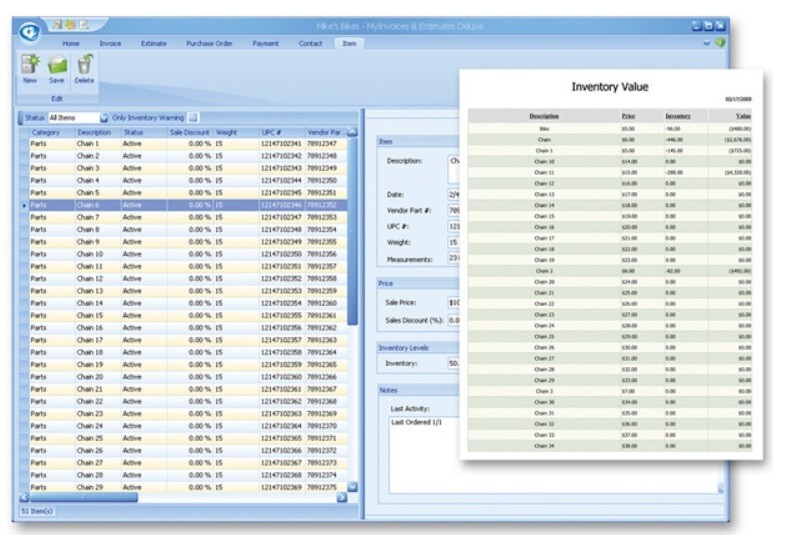This screenshot has height=560, width=786.
Task: Save the item using the green folder icon
Action: [57, 69]
